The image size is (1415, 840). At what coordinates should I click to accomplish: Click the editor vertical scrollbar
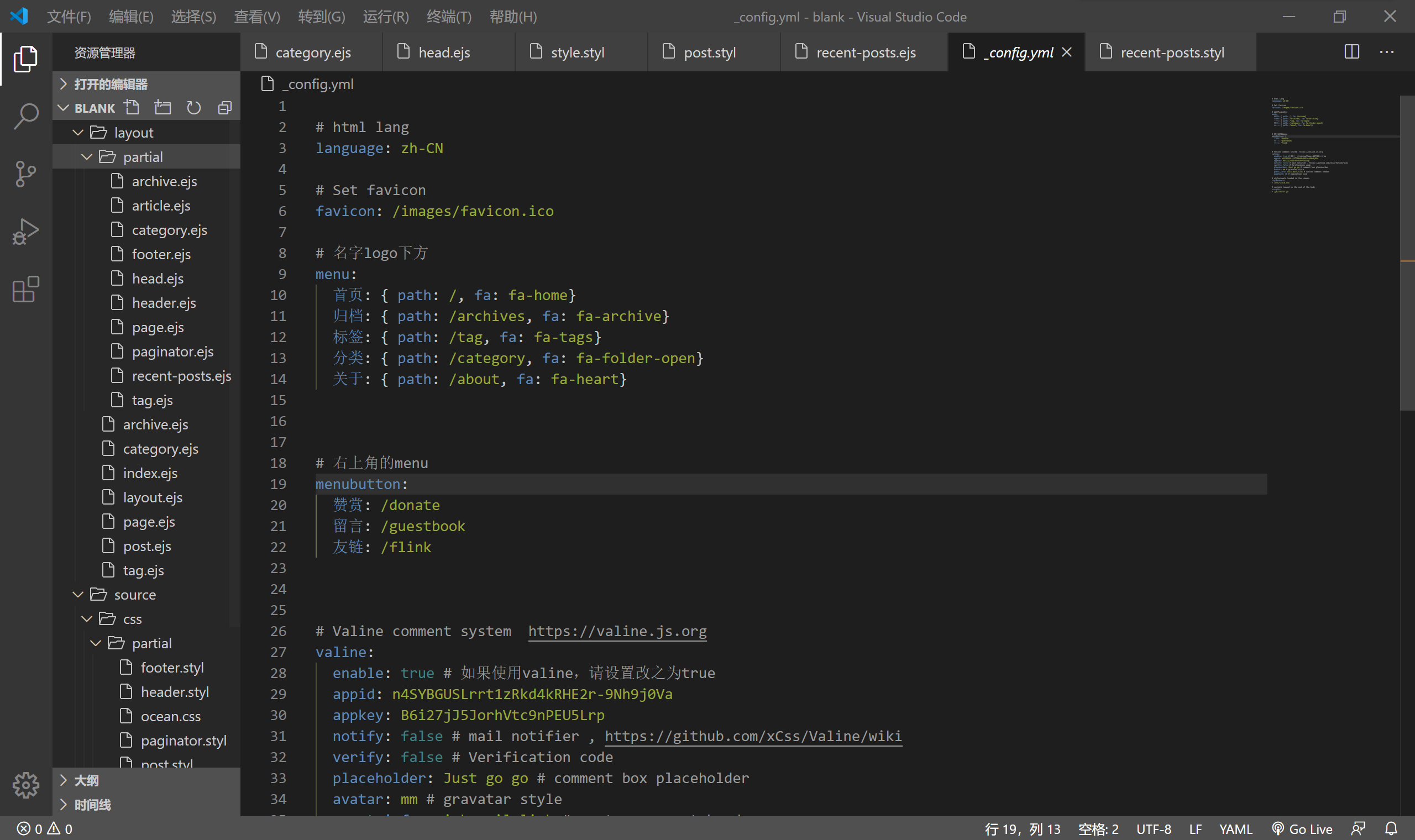click(1407, 255)
